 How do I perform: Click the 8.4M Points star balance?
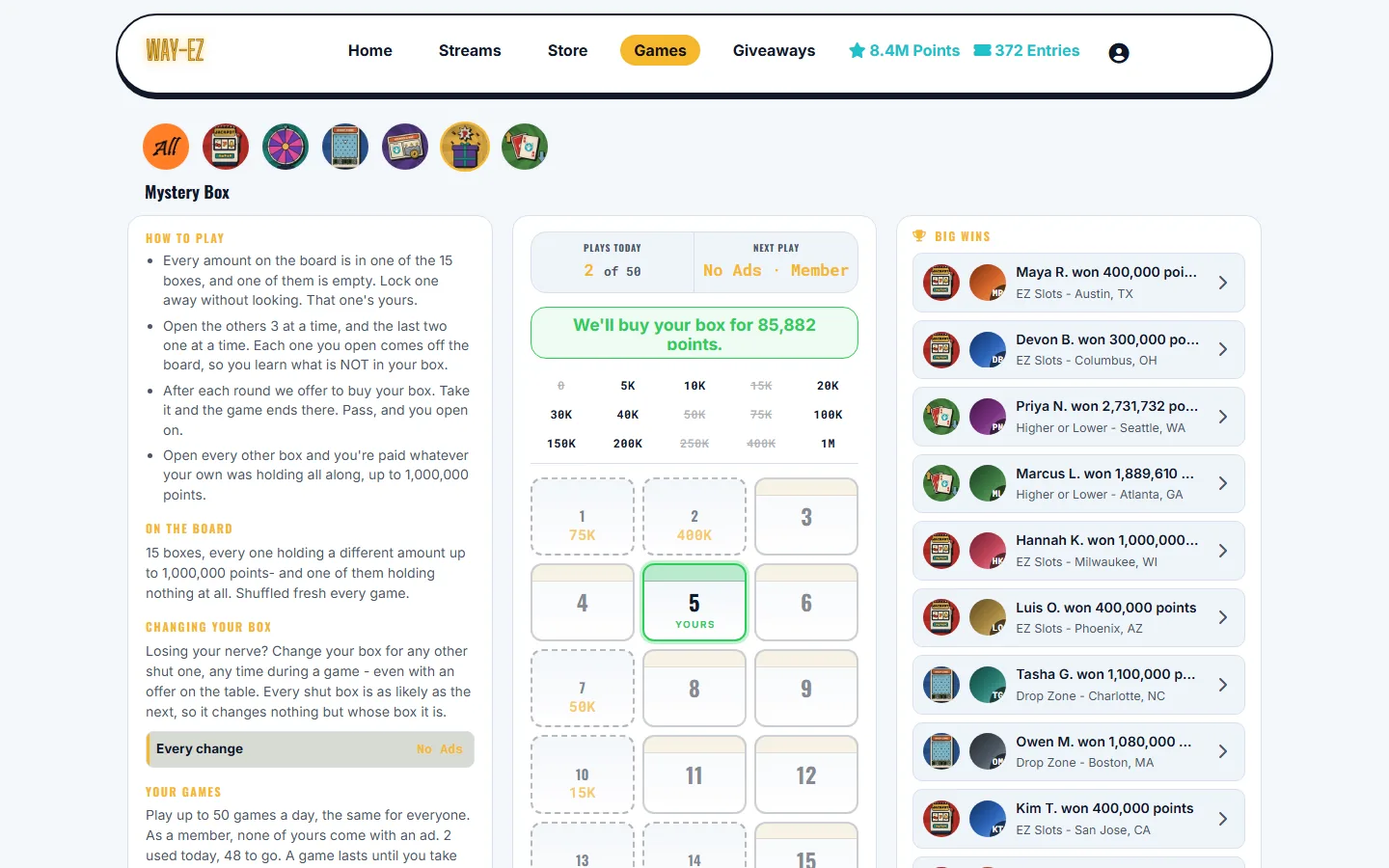(904, 50)
